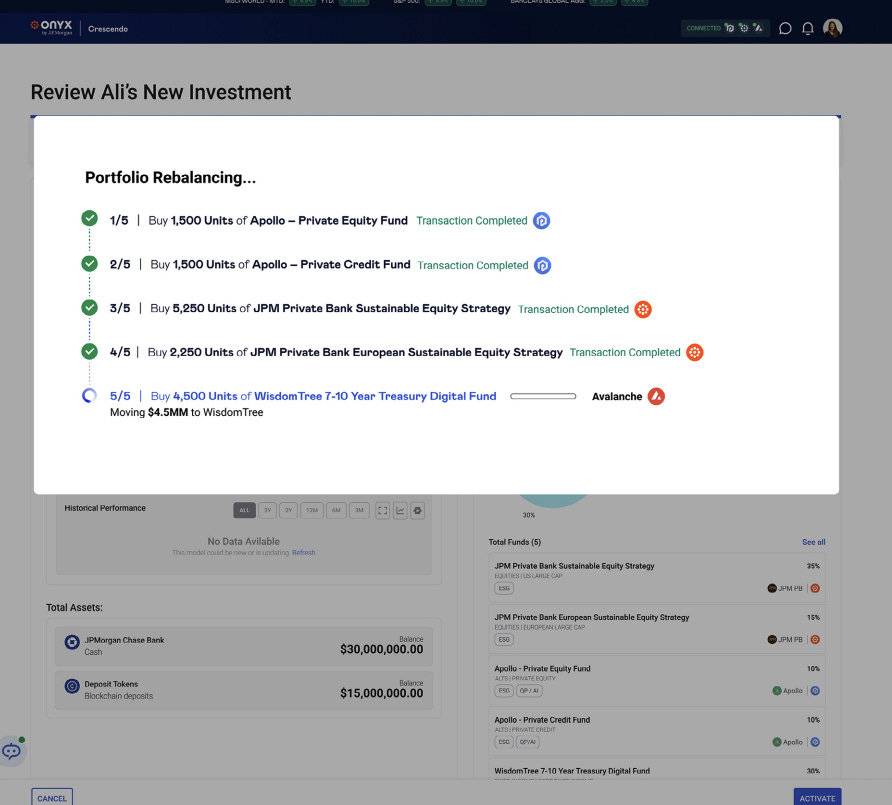892x805 pixels.
Task: Click the fullscreen chart icon
Action: tap(383, 510)
